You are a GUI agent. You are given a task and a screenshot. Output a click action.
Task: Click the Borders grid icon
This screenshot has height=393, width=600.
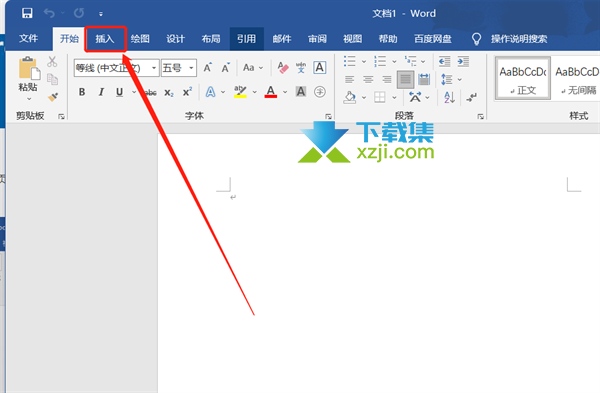point(380,97)
